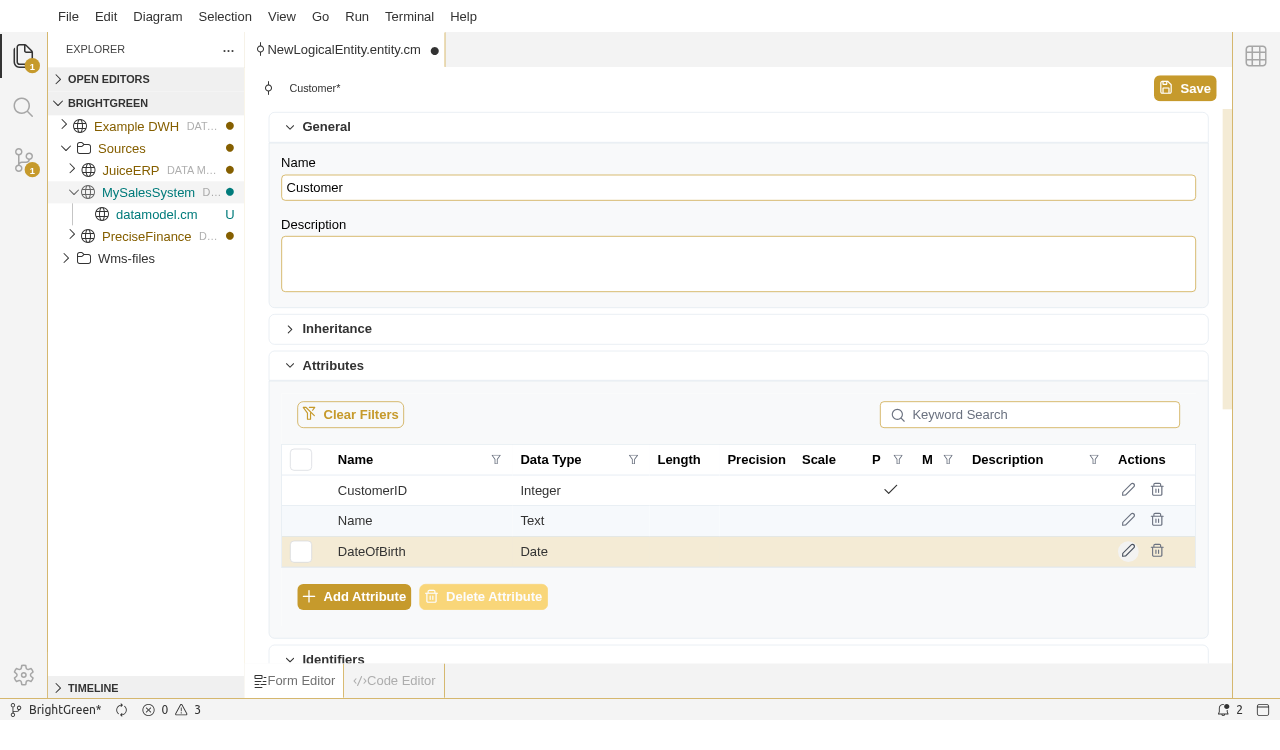The height and width of the screenshot is (750, 1280).
Task: Open the Terminal menu
Action: 409,16
